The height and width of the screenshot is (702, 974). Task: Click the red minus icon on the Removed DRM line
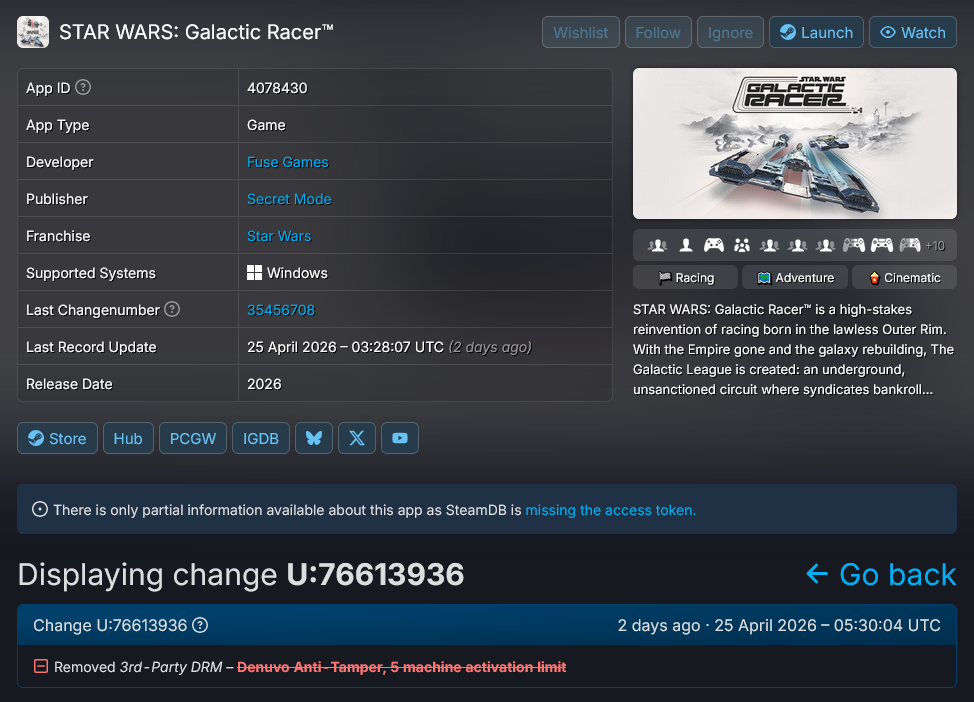coord(41,667)
